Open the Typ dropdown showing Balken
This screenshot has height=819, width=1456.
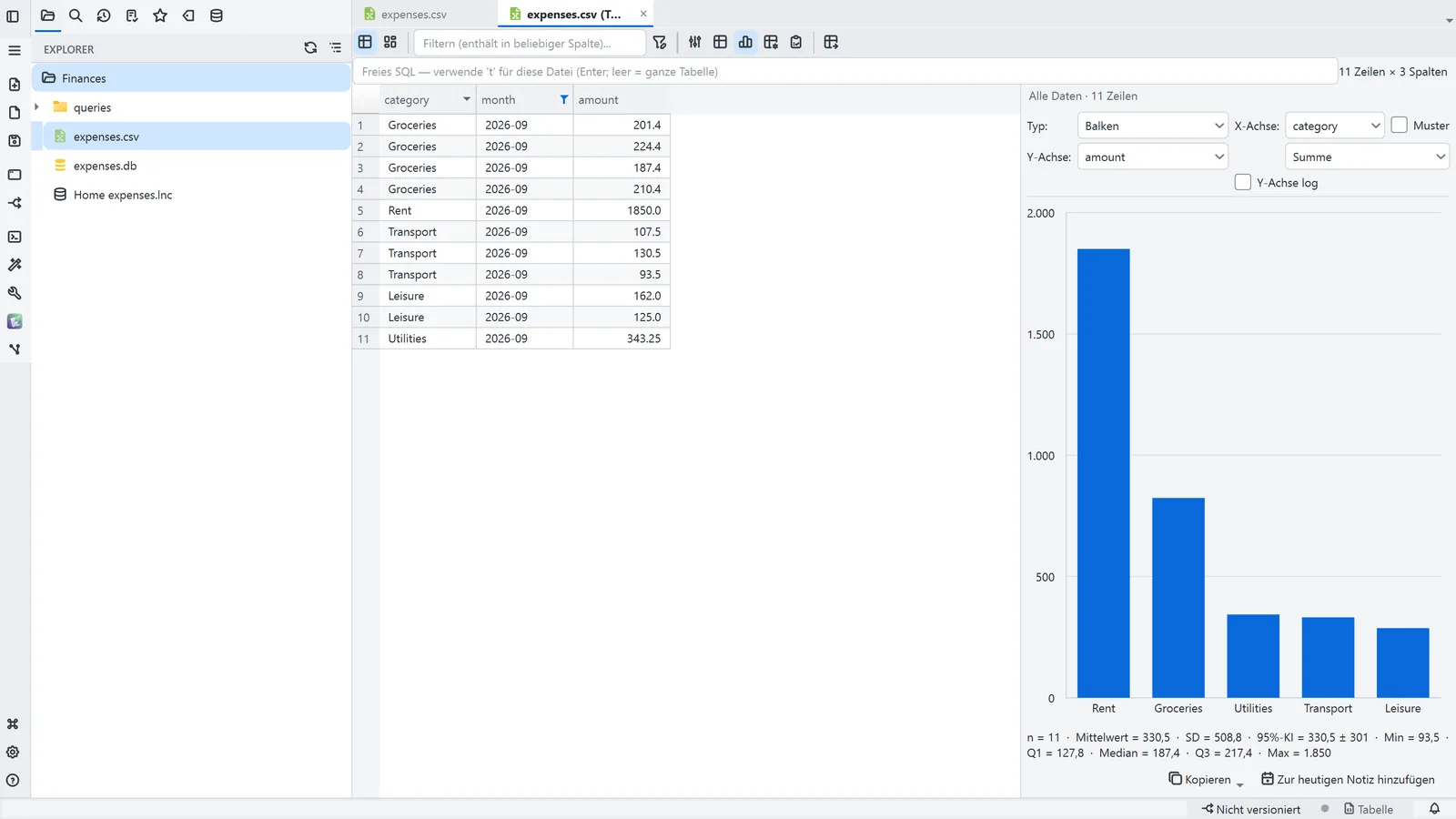tap(1153, 126)
